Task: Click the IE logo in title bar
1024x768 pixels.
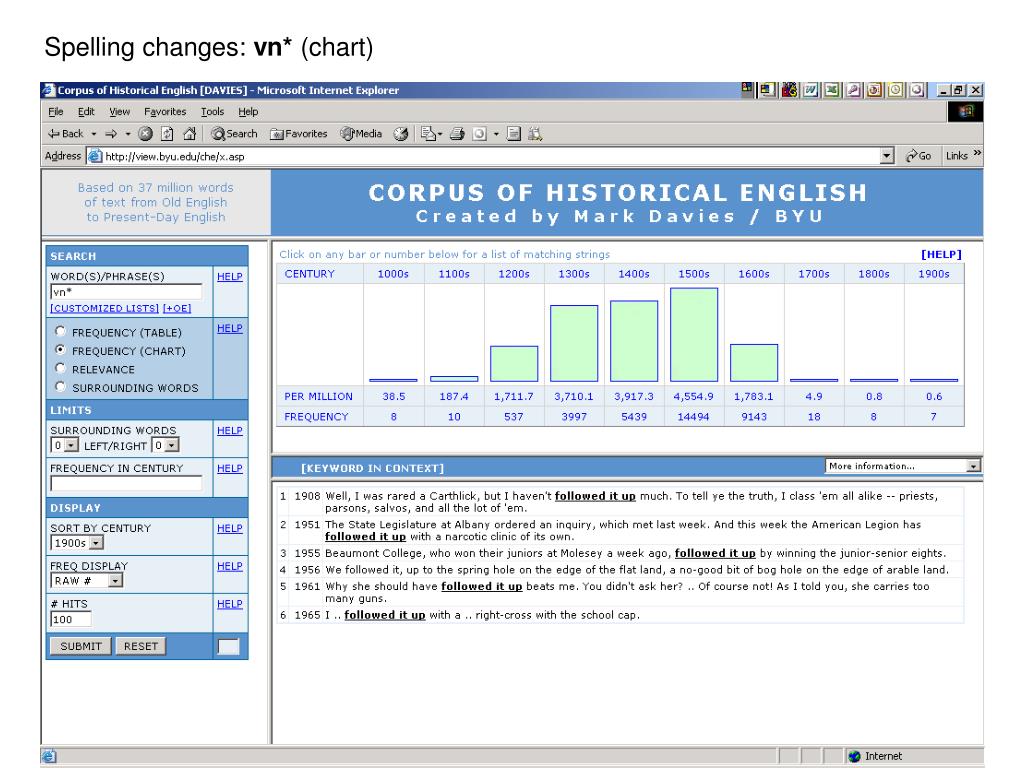Action: coord(49,90)
